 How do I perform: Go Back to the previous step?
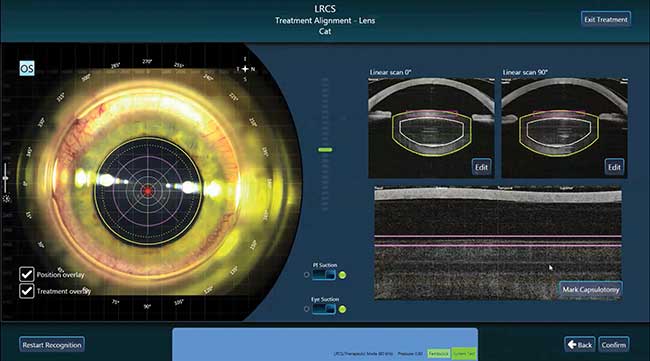point(580,344)
